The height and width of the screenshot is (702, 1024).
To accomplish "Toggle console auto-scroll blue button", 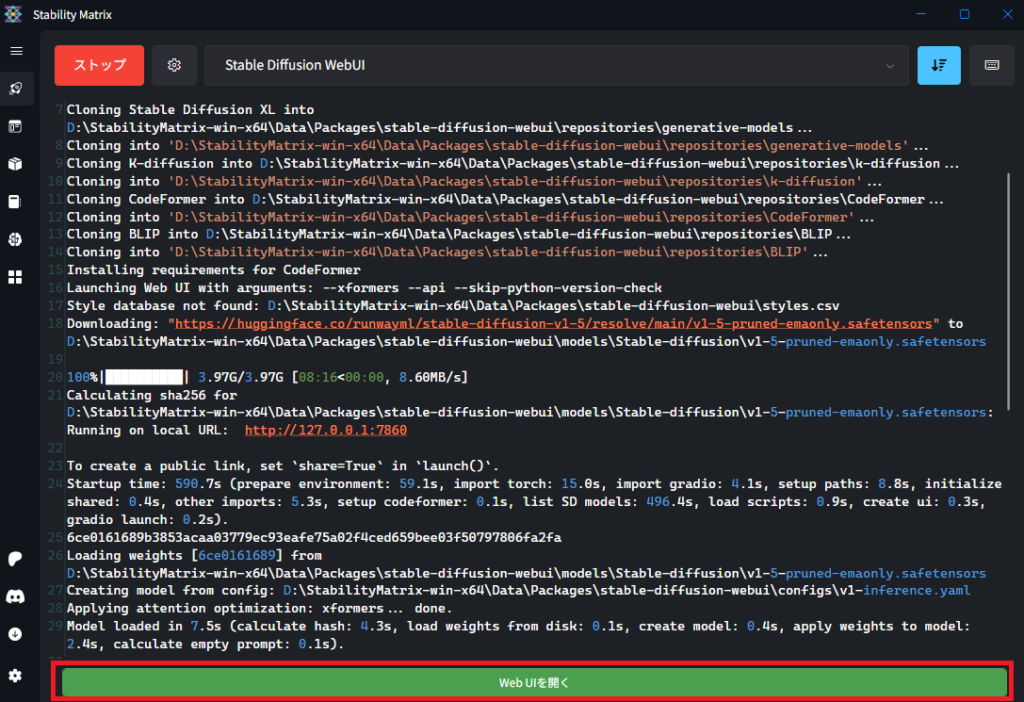I will (938, 65).
